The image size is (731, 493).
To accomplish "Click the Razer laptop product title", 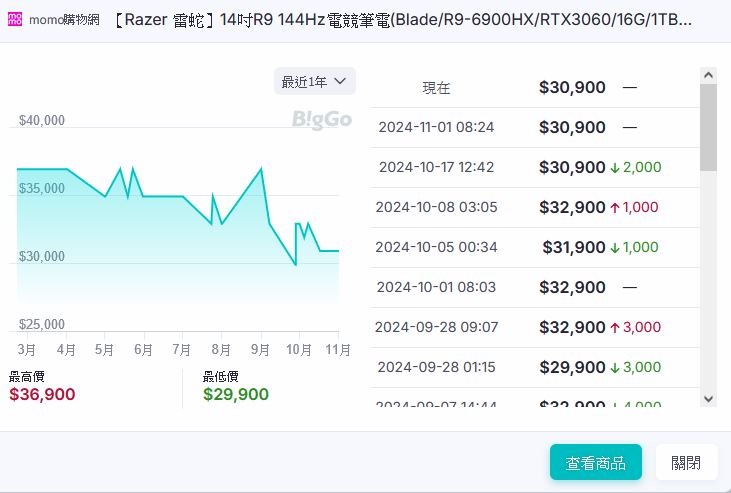I will click(x=404, y=20).
